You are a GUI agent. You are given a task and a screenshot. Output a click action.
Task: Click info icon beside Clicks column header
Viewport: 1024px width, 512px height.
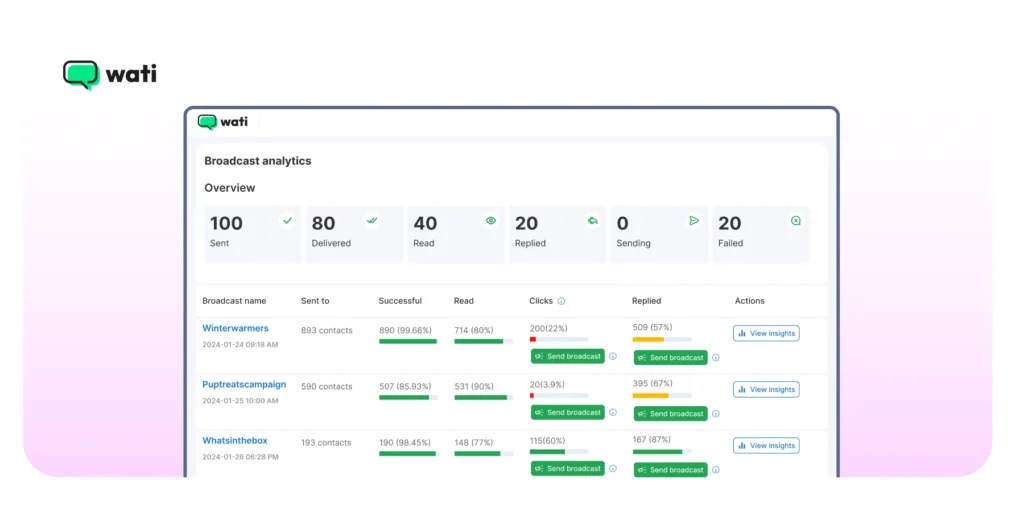point(561,301)
